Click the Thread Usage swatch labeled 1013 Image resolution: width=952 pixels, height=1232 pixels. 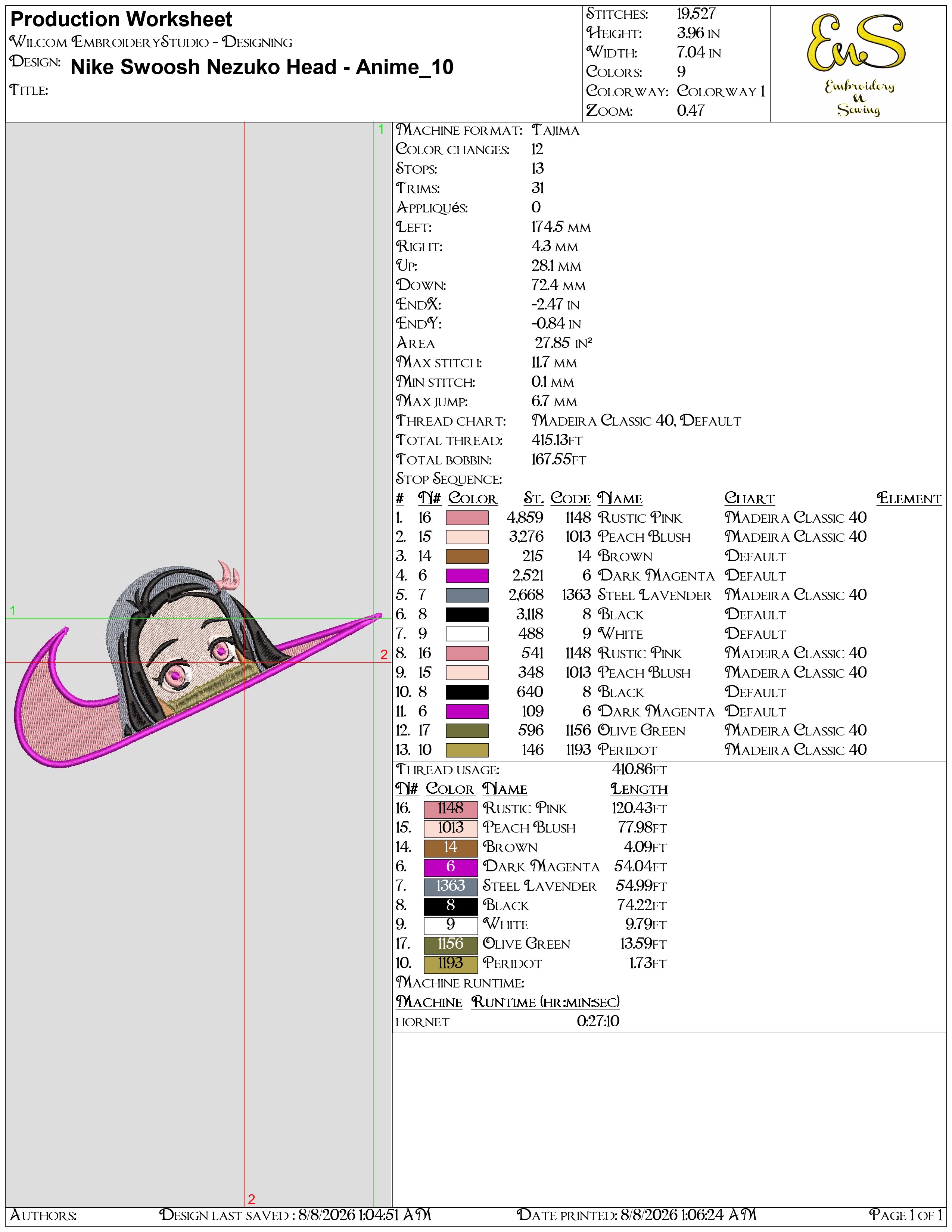click(x=451, y=828)
